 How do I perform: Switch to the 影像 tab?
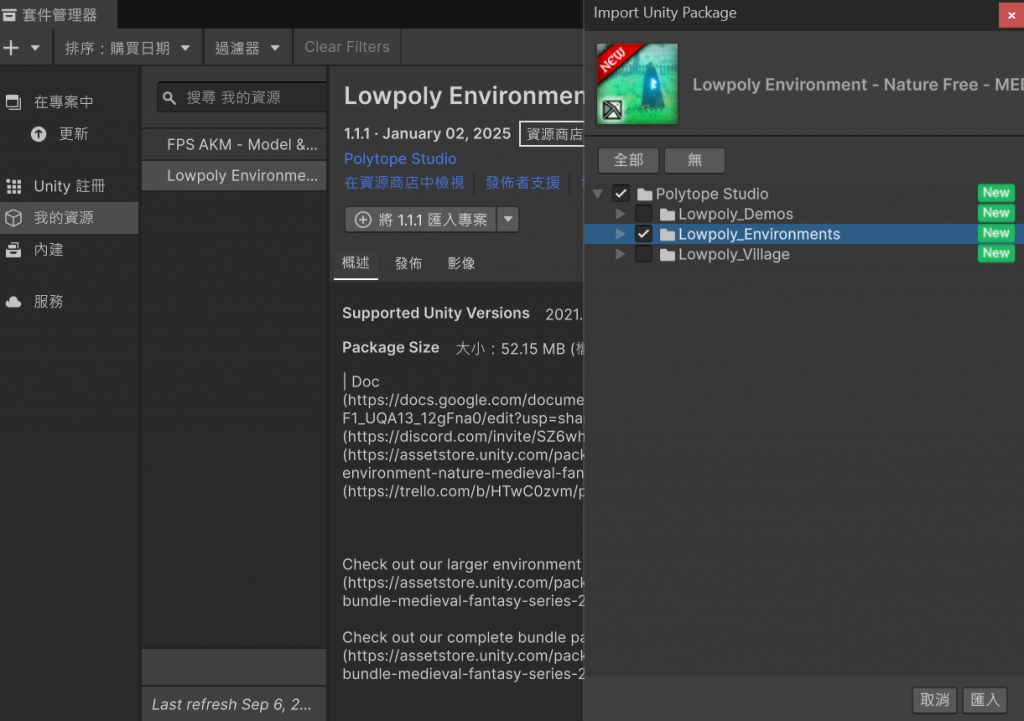click(x=461, y=263)
